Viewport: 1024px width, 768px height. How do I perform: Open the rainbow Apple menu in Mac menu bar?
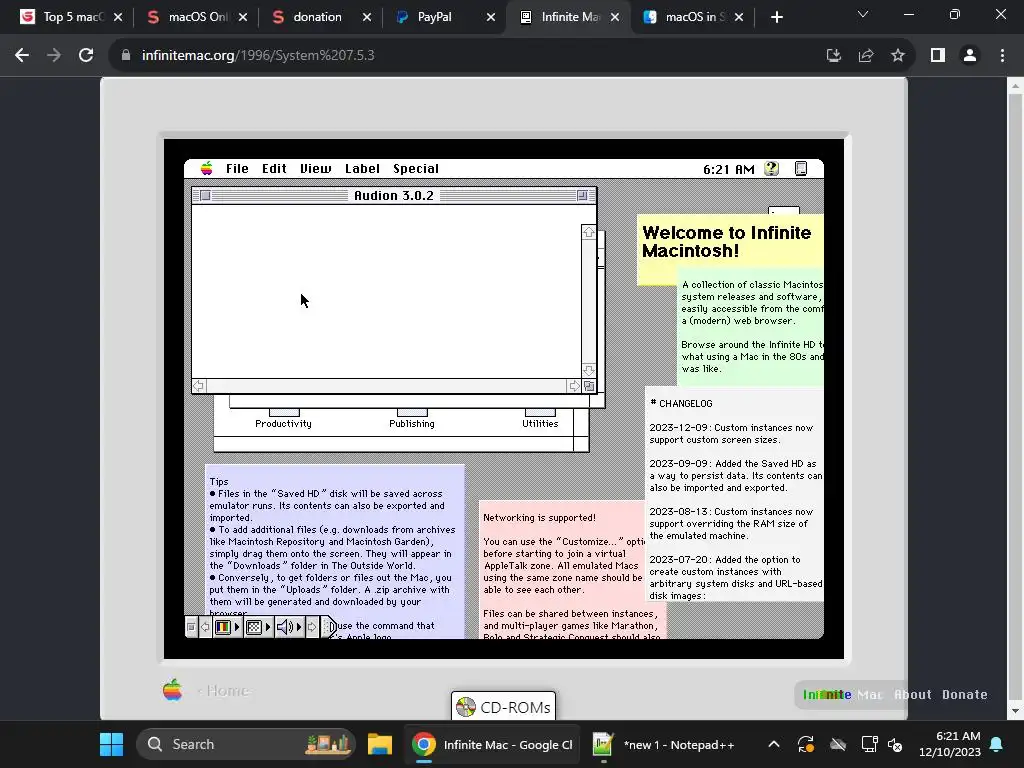206,168
